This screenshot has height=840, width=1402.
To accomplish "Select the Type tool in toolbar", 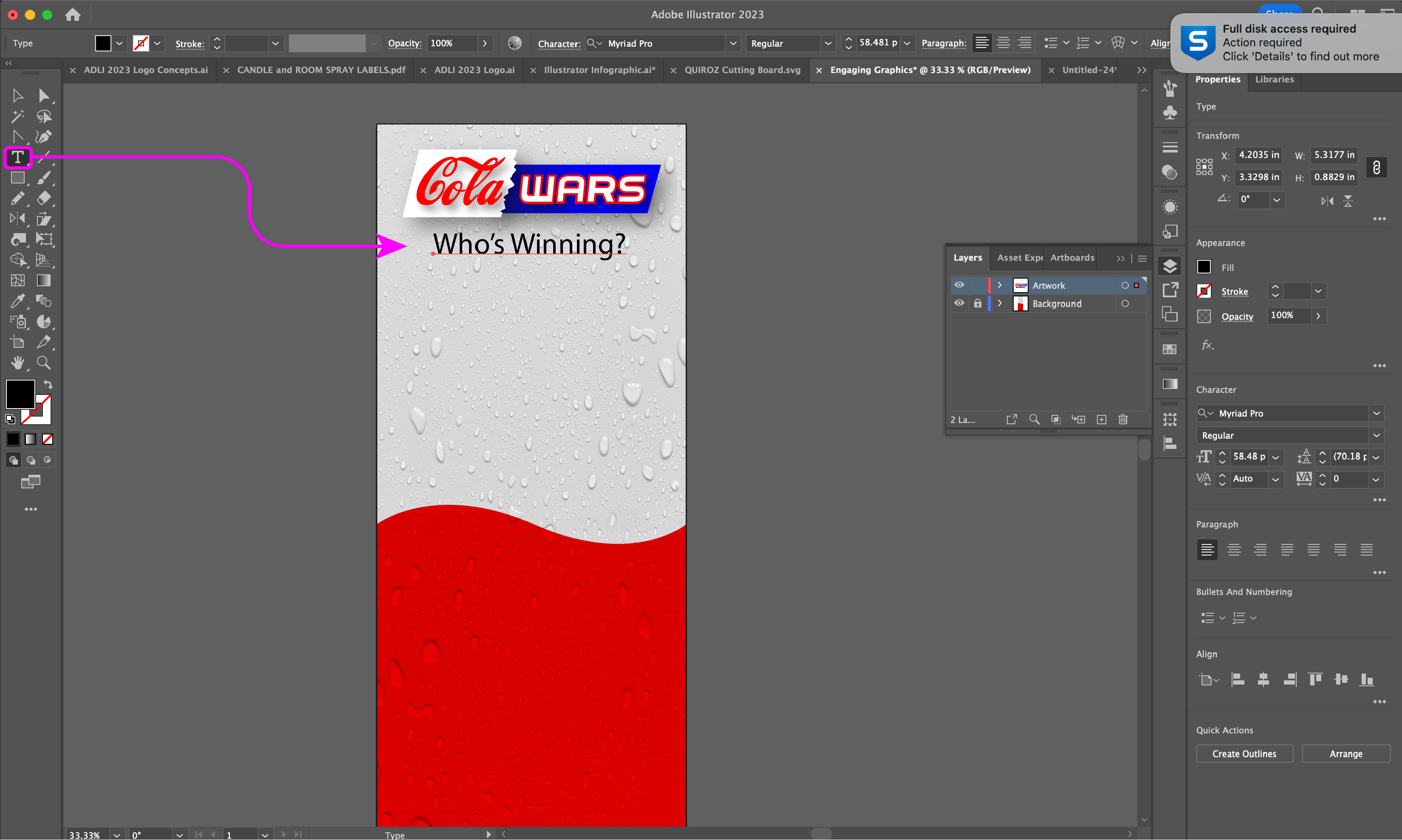I will pos(17,158).
